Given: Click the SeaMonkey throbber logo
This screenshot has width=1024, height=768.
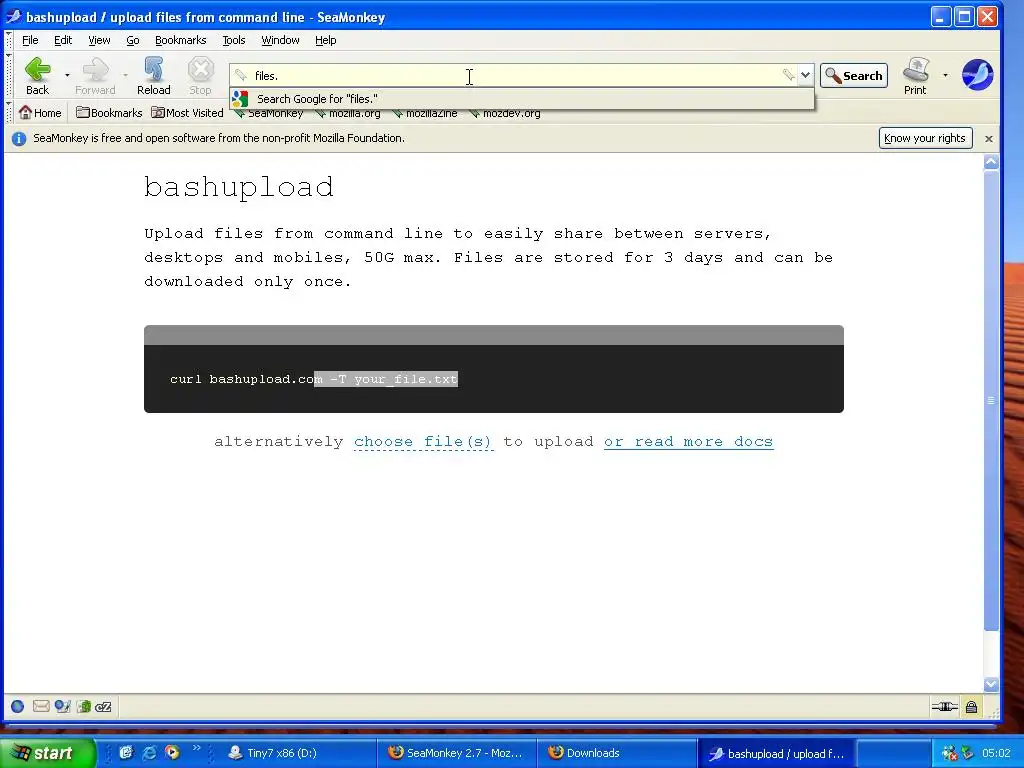Looking at the screenshot, I should [x=978, y=74].
